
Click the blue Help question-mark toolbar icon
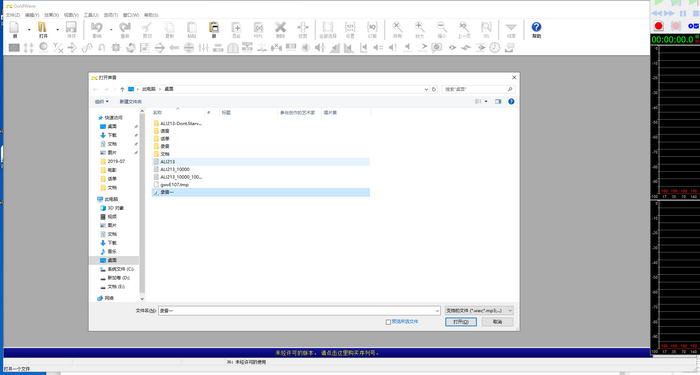(x=536, y=29)
